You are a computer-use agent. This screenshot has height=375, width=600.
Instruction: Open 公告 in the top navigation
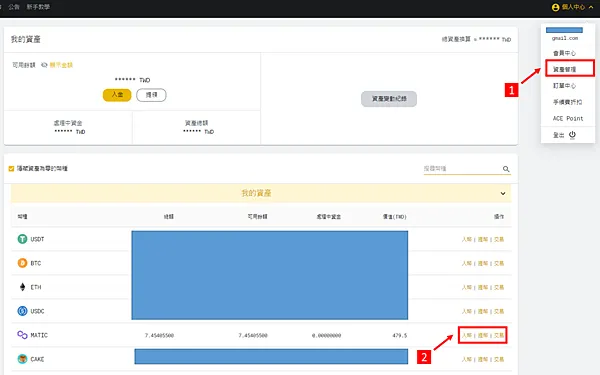14,7
